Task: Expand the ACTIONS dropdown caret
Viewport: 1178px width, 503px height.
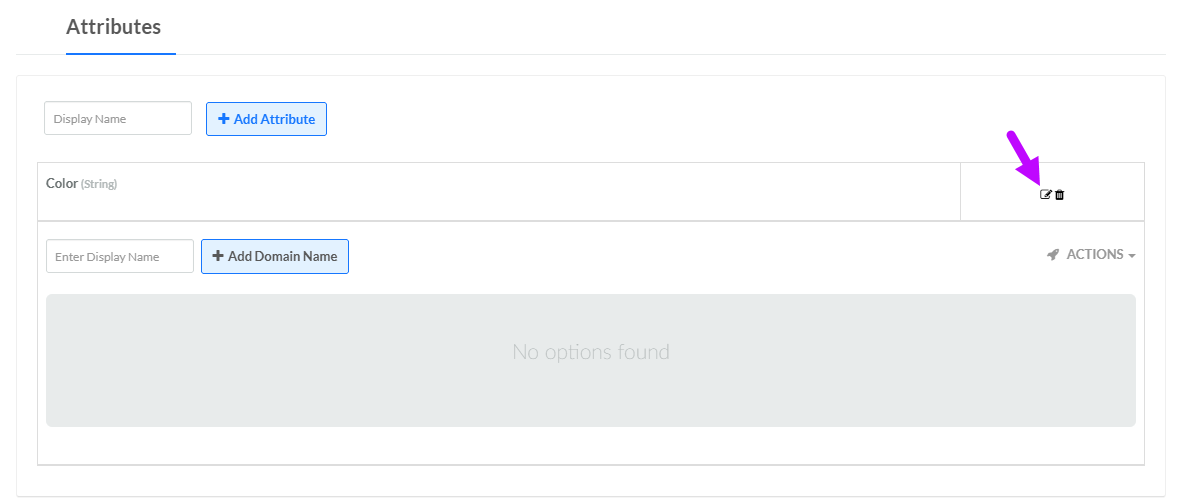Action: (1132, 256)
